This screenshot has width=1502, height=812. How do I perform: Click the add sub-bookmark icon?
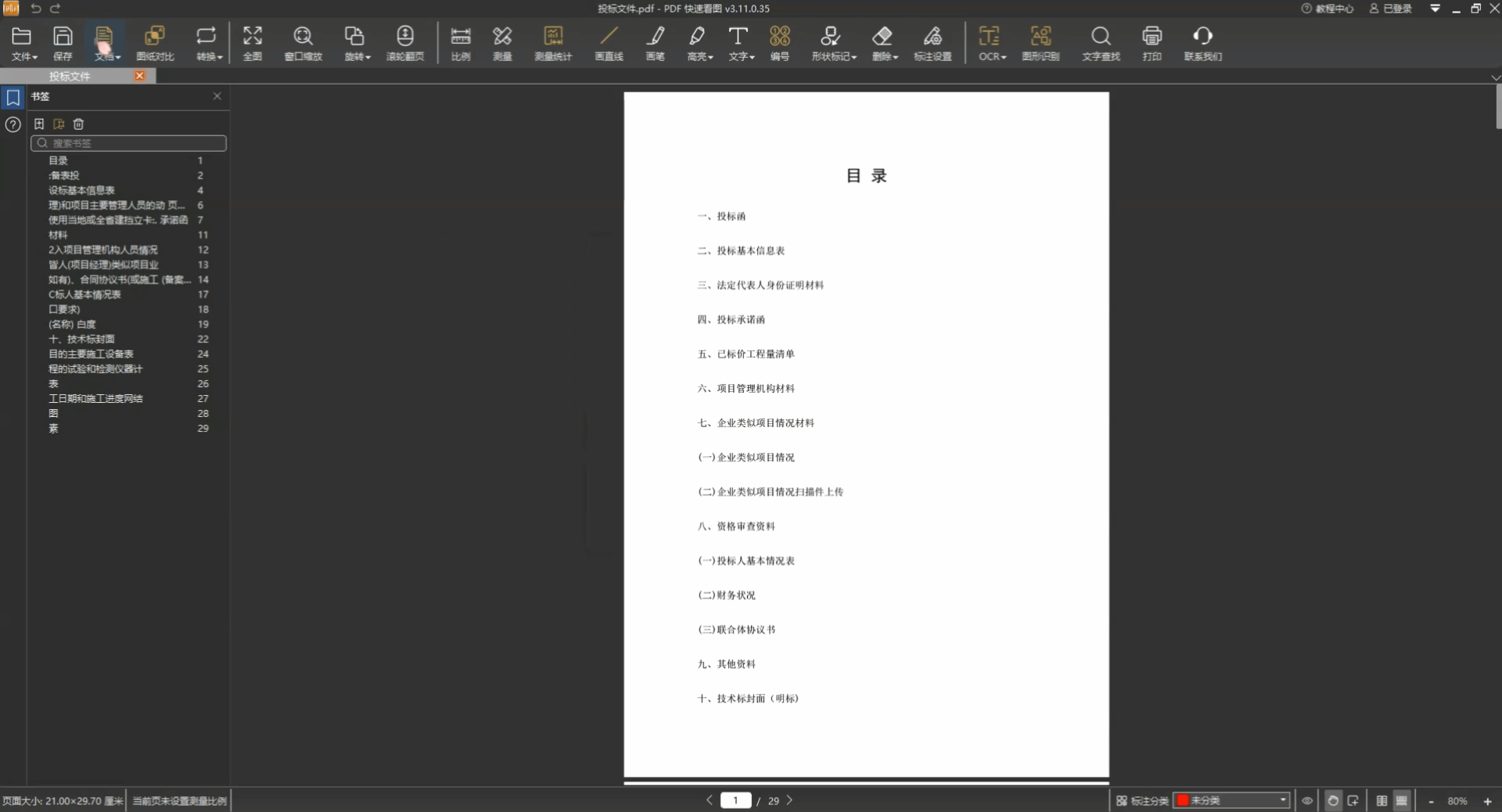click(x=59, y=124)
